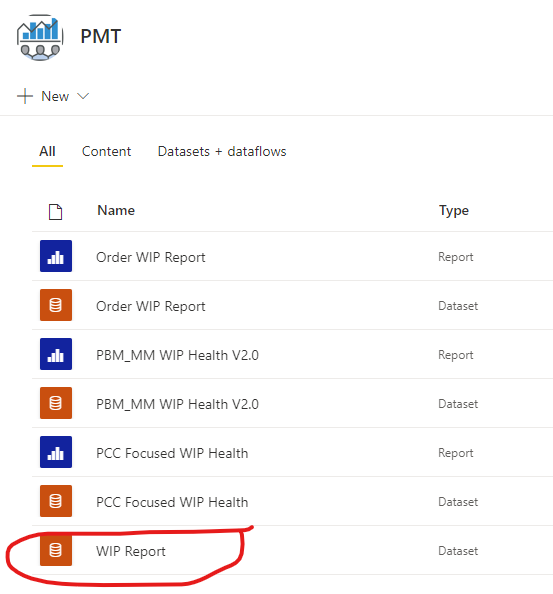
Task: Click the PBM_MM WIP Health V2.0 dataset icon
Action: [x=56, y=403]
